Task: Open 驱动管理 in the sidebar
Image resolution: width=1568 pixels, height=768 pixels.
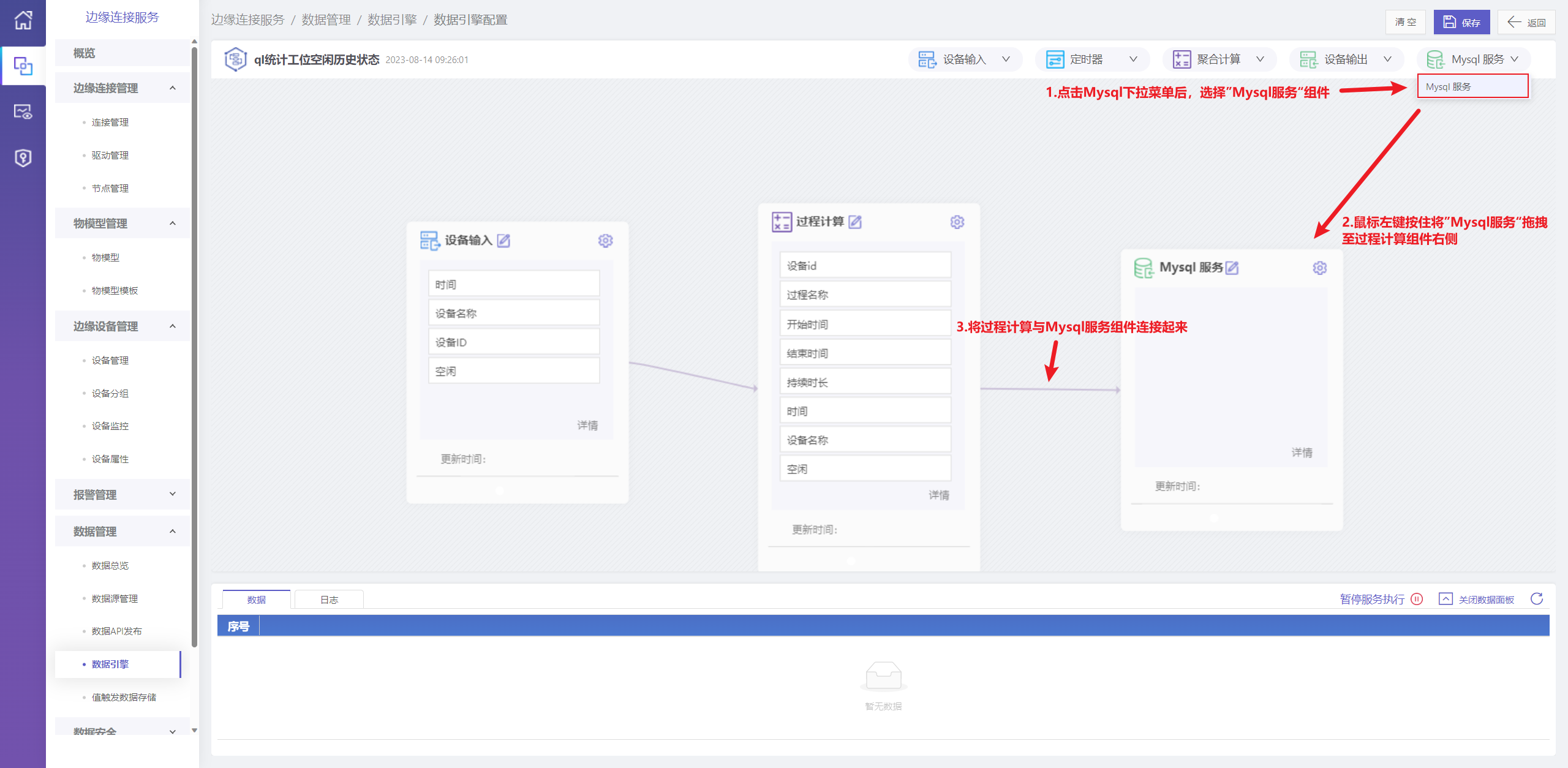Action: click(110, 156)
